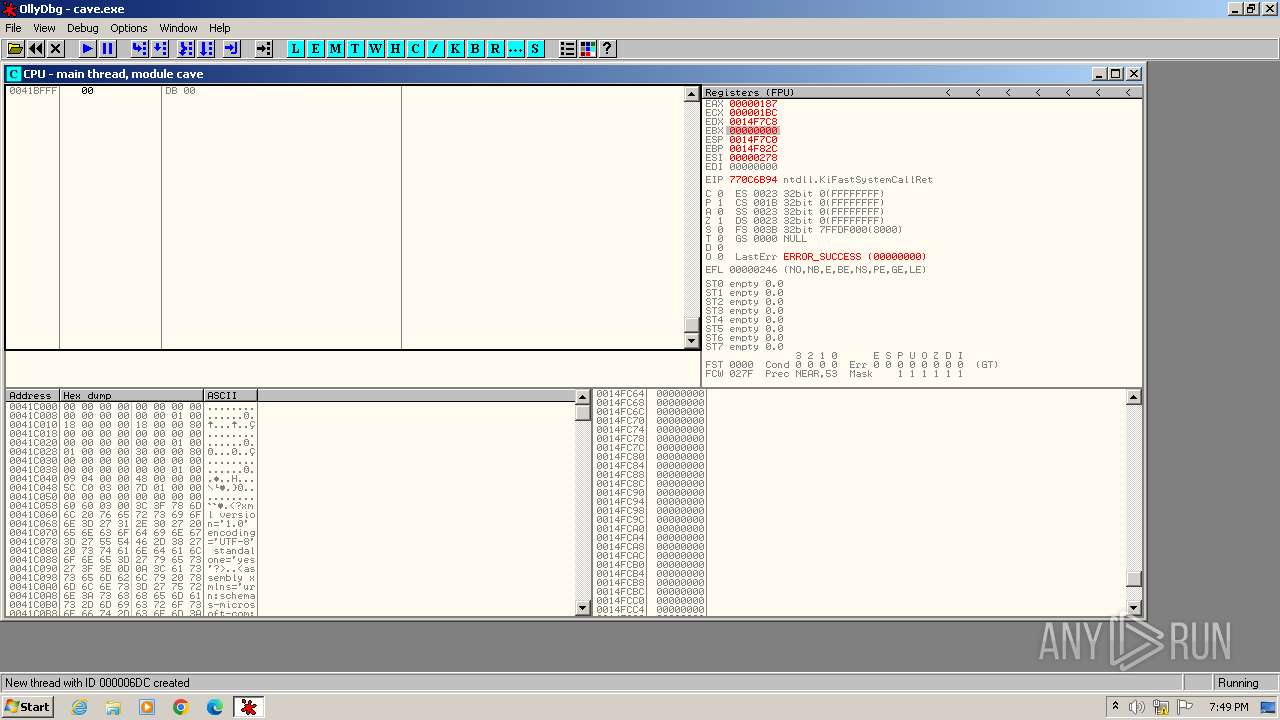The image size is (1280, 720).
Task: Show Breakpoints with the B button
Action: pos(475,48)
